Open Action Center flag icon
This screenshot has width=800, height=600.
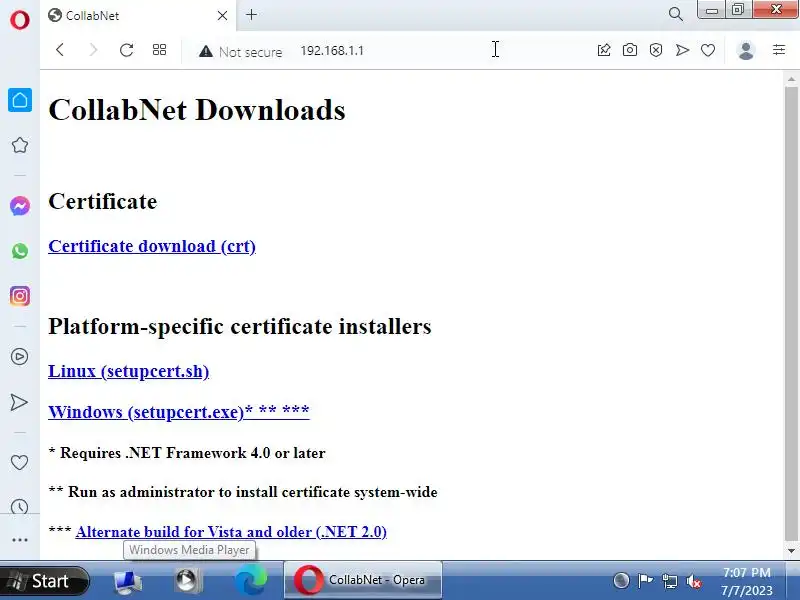[x=645, y=580]
